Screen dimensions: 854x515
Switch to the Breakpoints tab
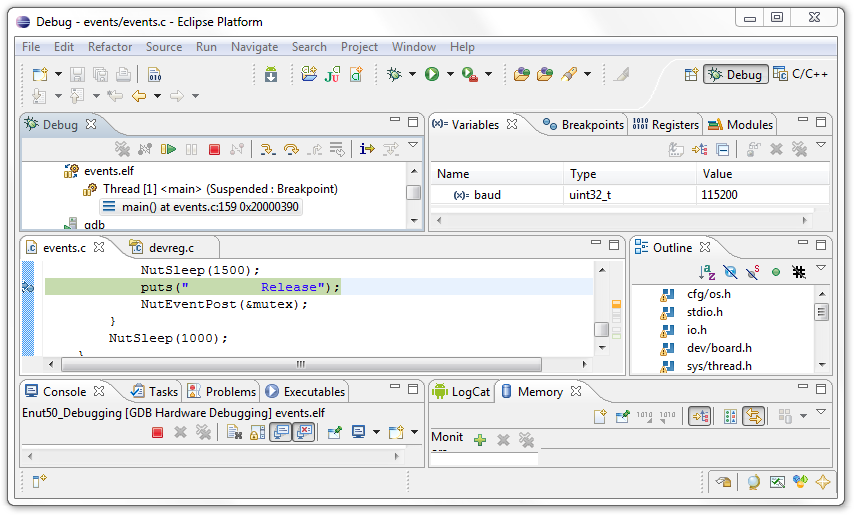[x=583, y=125]
